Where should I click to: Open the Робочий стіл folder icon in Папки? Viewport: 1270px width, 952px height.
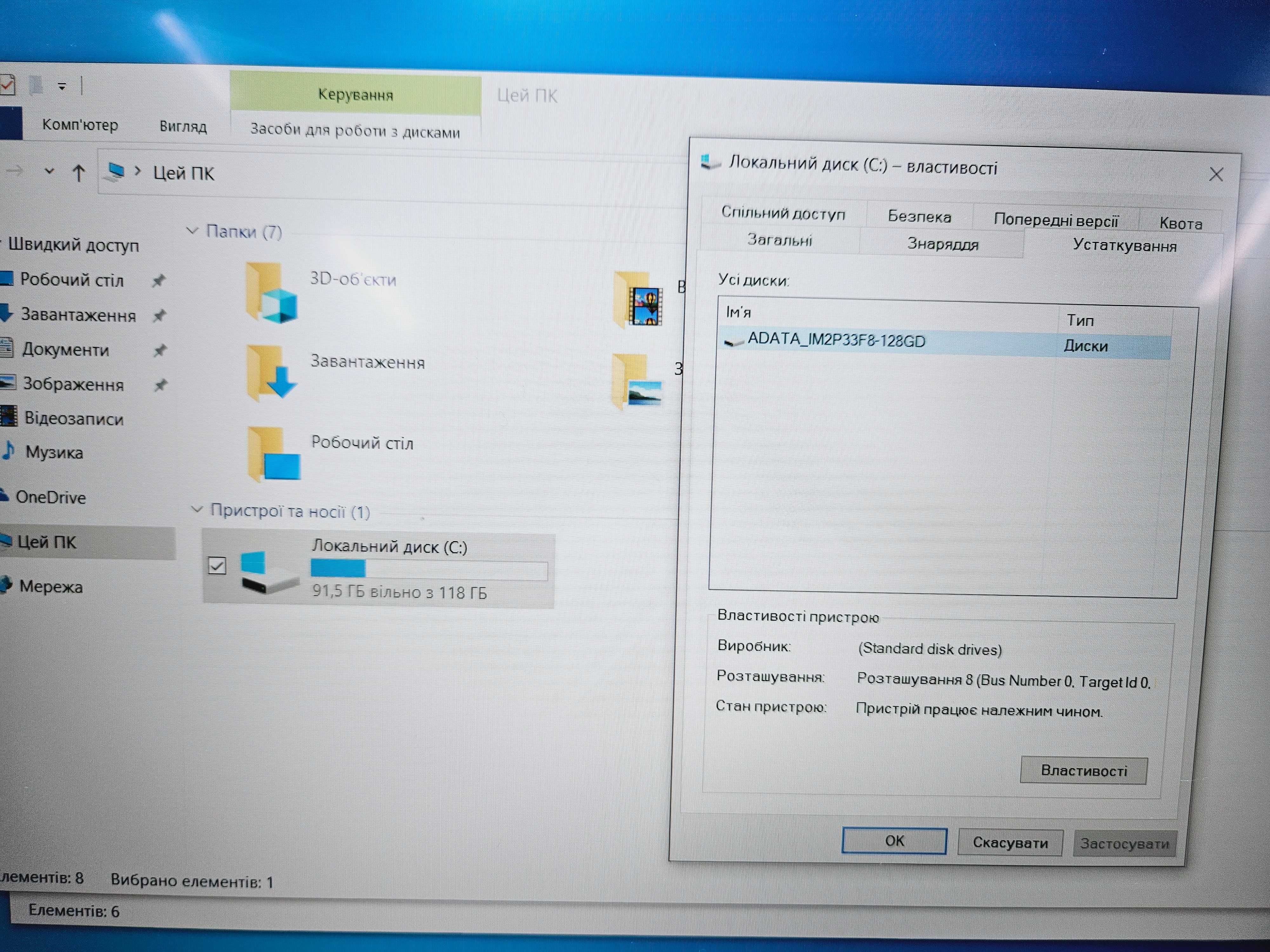tap(273, 454)
